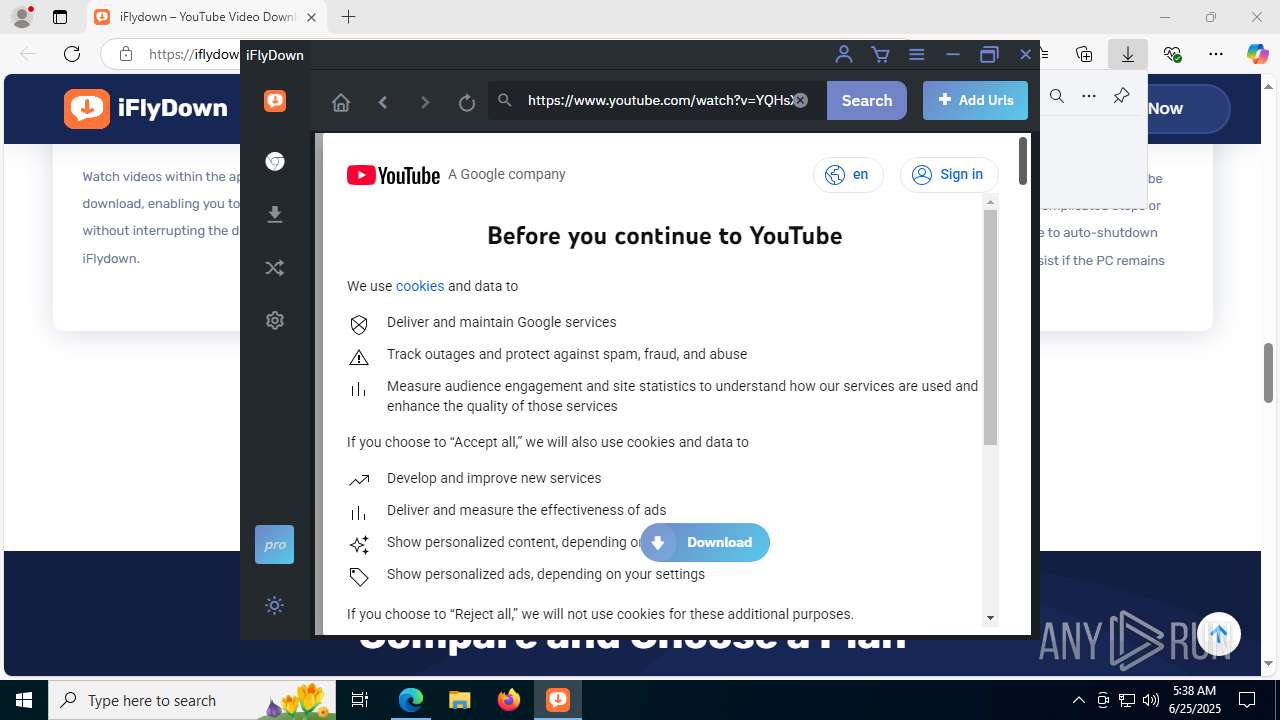Screen dimensions: 1280x720
Task: Navigate forward in iFlyDown browser
Action: coord(425,102)
